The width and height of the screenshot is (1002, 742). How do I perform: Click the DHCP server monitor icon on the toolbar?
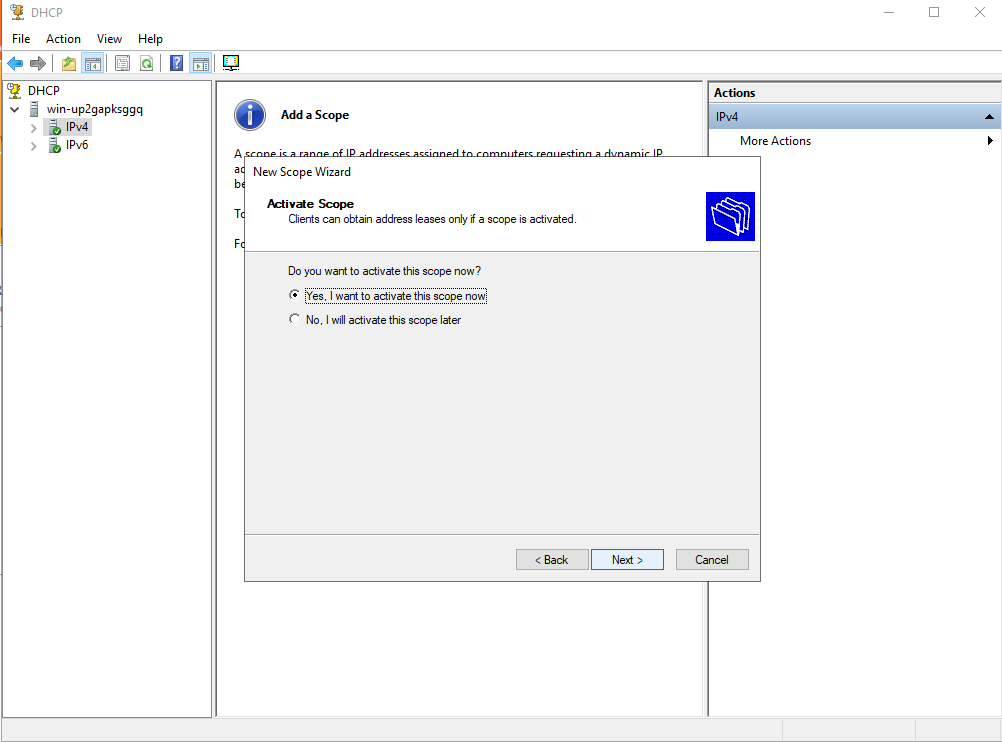230,62
